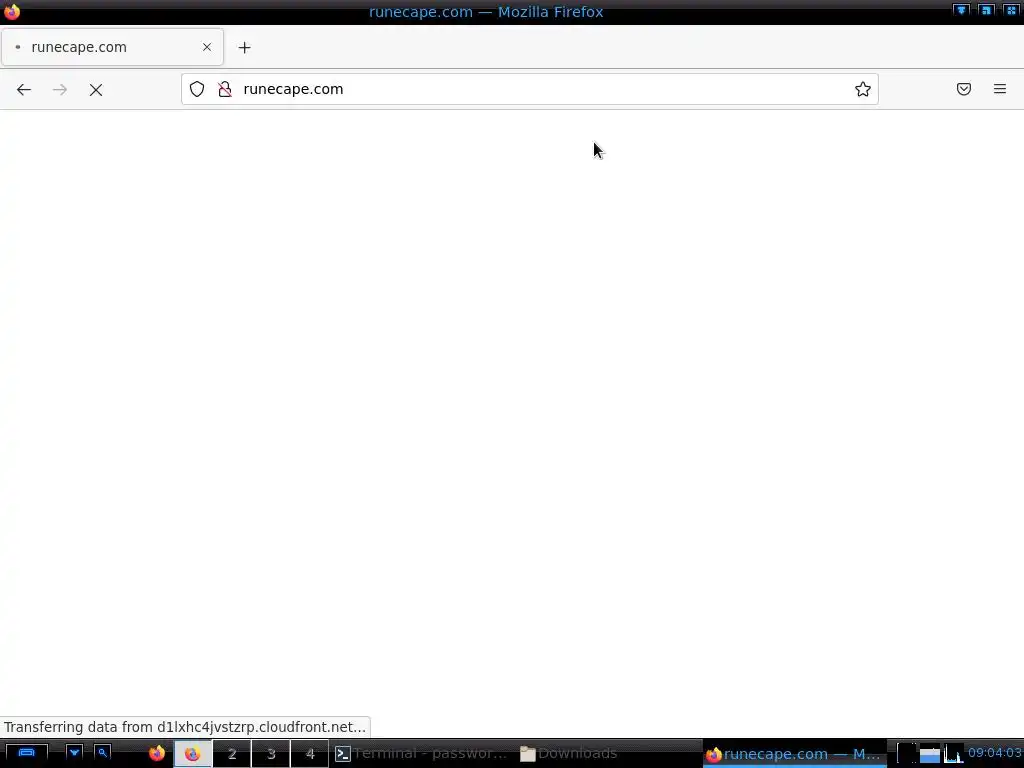The width and height of the screenshot is (1024, 768).
Task: Click the title bar four-squares button
Action: coord(1011,10)
